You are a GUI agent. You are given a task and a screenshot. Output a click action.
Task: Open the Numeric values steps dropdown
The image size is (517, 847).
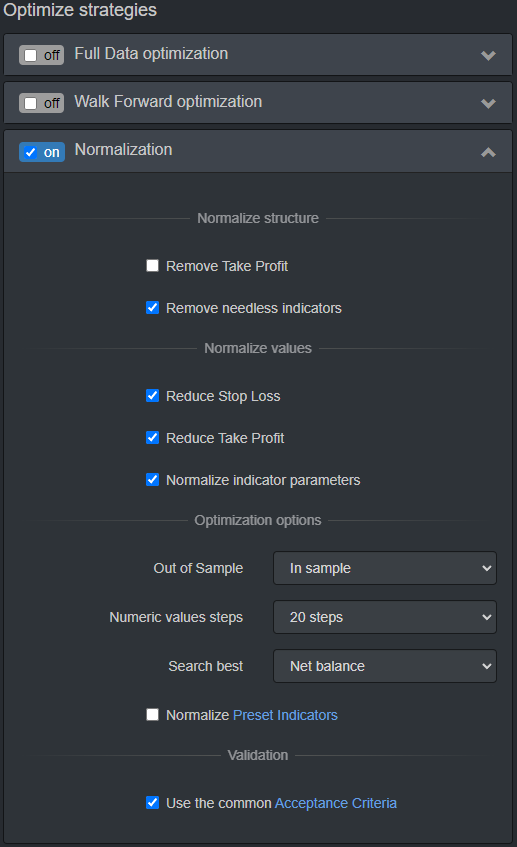coord(385,617)
